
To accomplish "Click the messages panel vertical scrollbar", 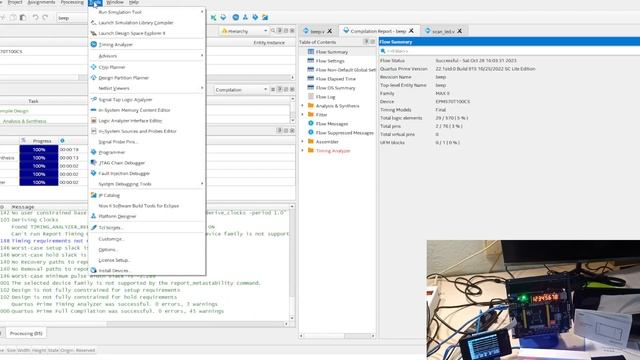I will pos(292,262).
